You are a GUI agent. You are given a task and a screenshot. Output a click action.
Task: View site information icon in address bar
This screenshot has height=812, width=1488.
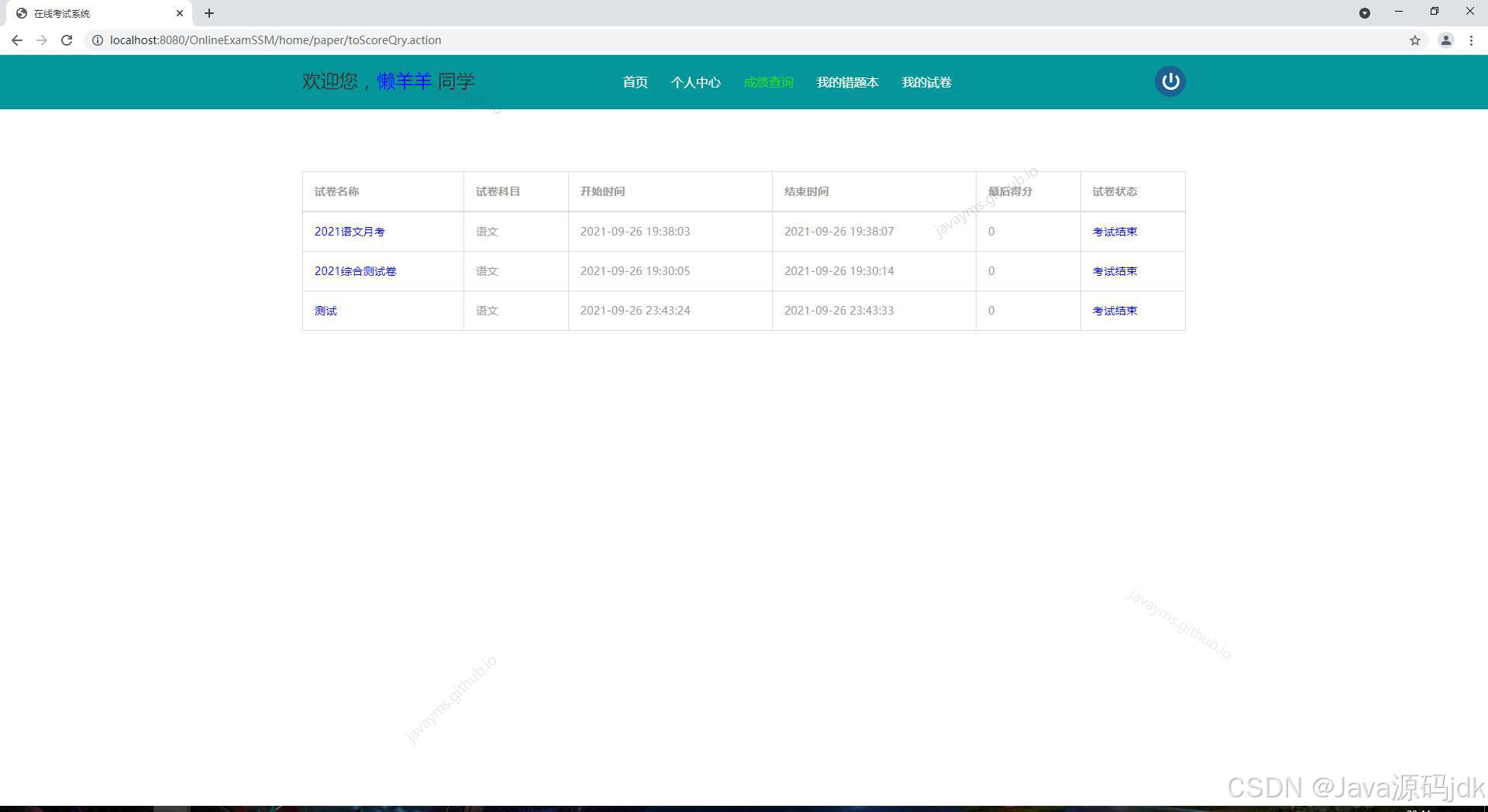(98, 40)
